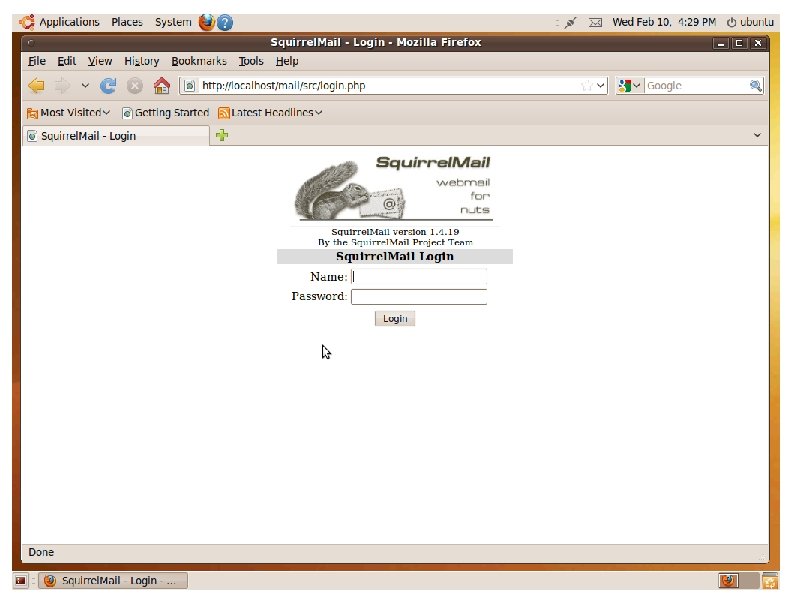The image size is (794, 595).
Task: Maximize the Firefox window
Action: tap(739, 43)
